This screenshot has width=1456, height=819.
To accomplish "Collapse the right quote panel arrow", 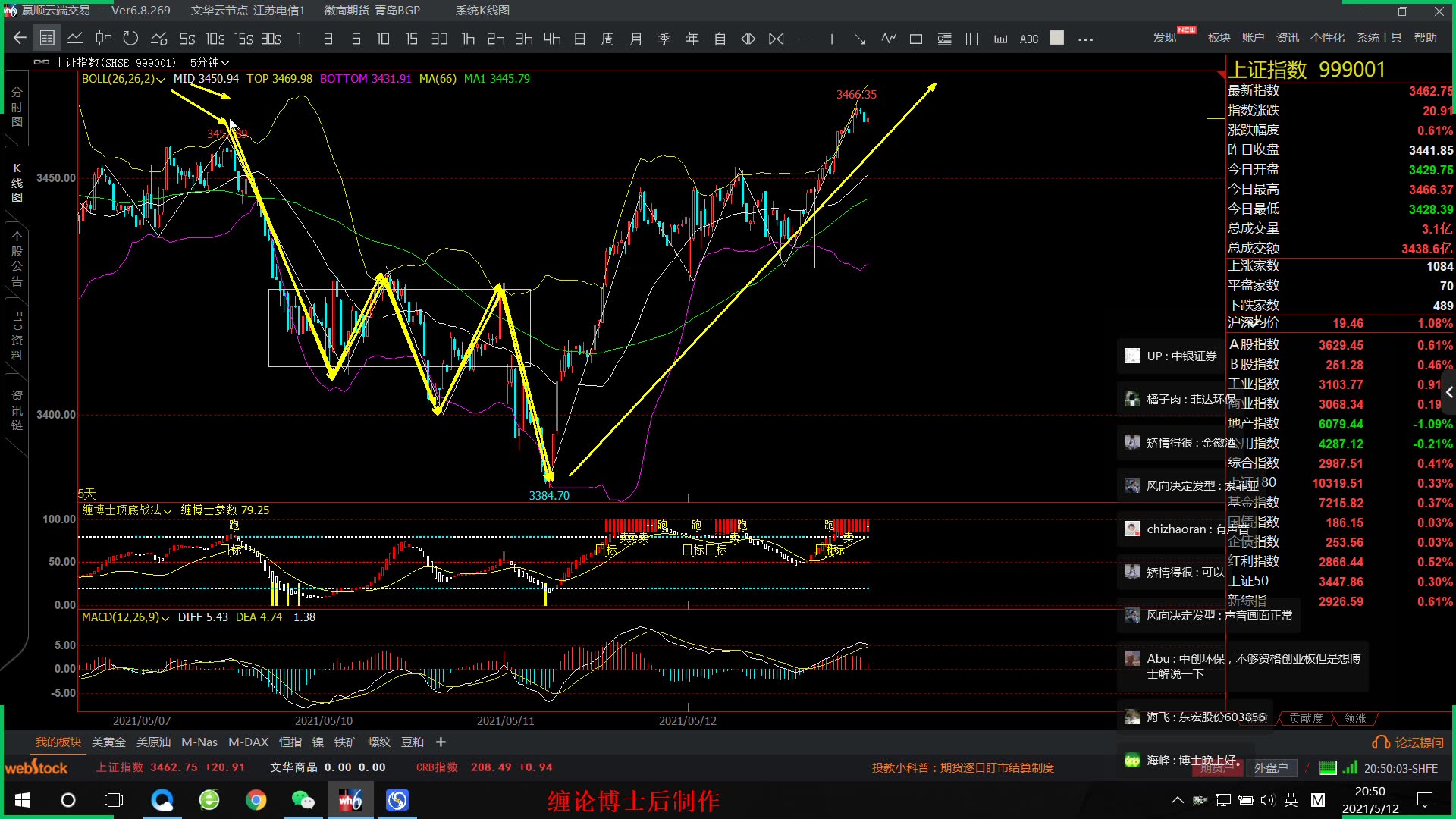I will tap(1448, 392).
